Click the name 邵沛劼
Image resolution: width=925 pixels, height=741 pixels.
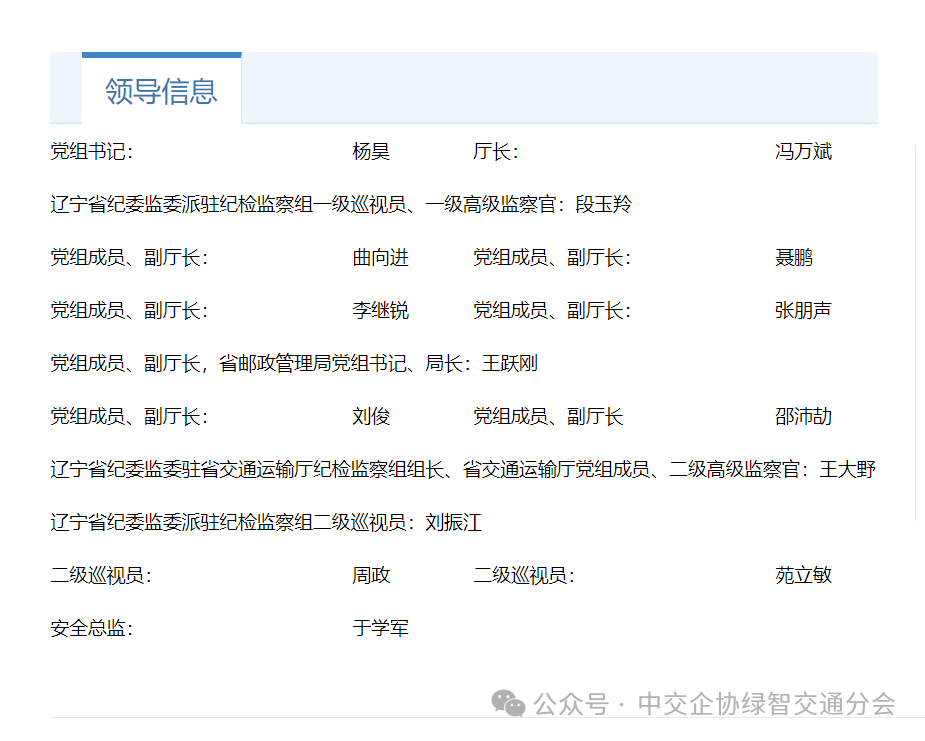pyautogui.click(x=803, y=417)
